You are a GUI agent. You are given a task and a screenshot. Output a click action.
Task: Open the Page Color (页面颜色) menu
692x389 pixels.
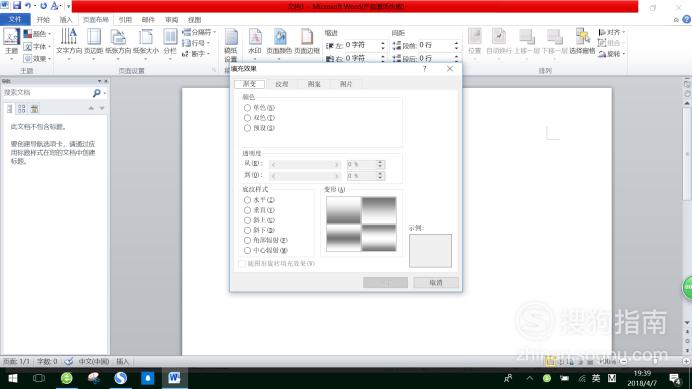pyautogui.click(x=279, y=43)
